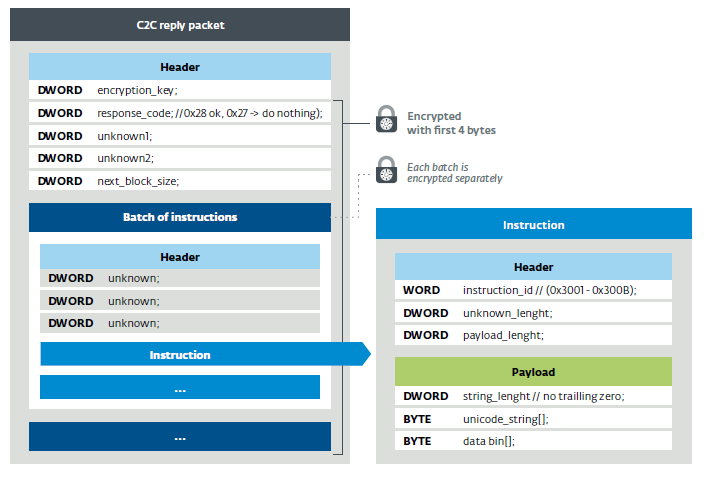Click the padlock icon beside 'Each batch is encrypted separately'
The width and height of the screenshot is (706, 479).
click(x=386, y=170)
